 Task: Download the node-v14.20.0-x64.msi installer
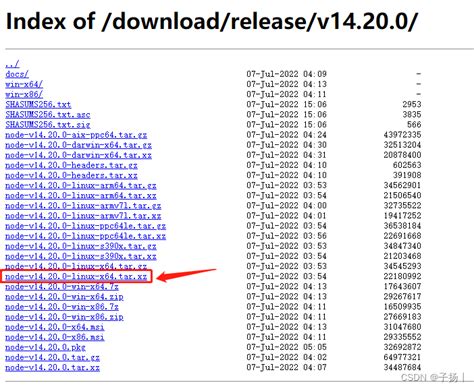click(x=55, y=327)
